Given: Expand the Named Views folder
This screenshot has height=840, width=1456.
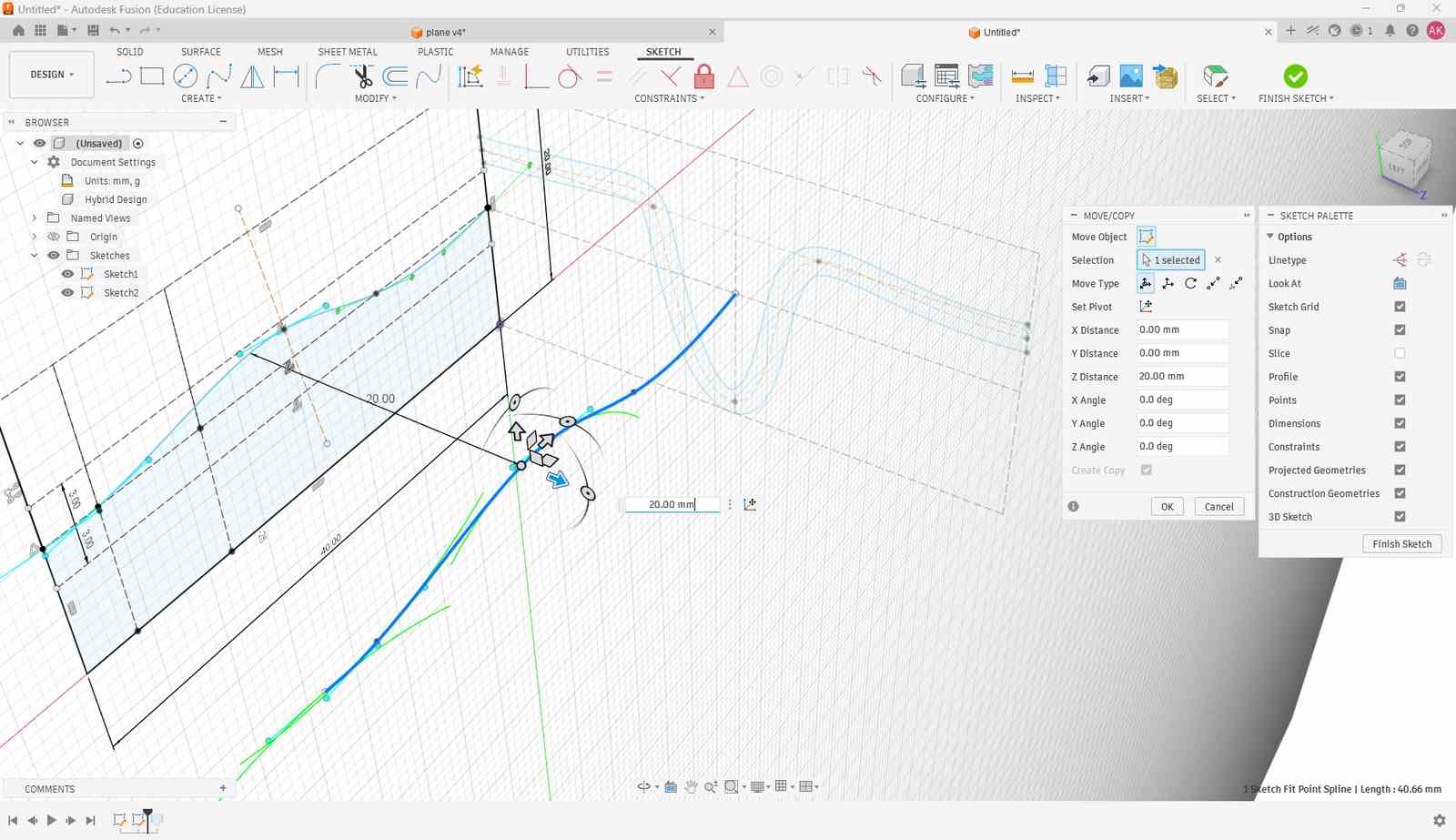Looking at the screenshot, I should coord(35,218).
